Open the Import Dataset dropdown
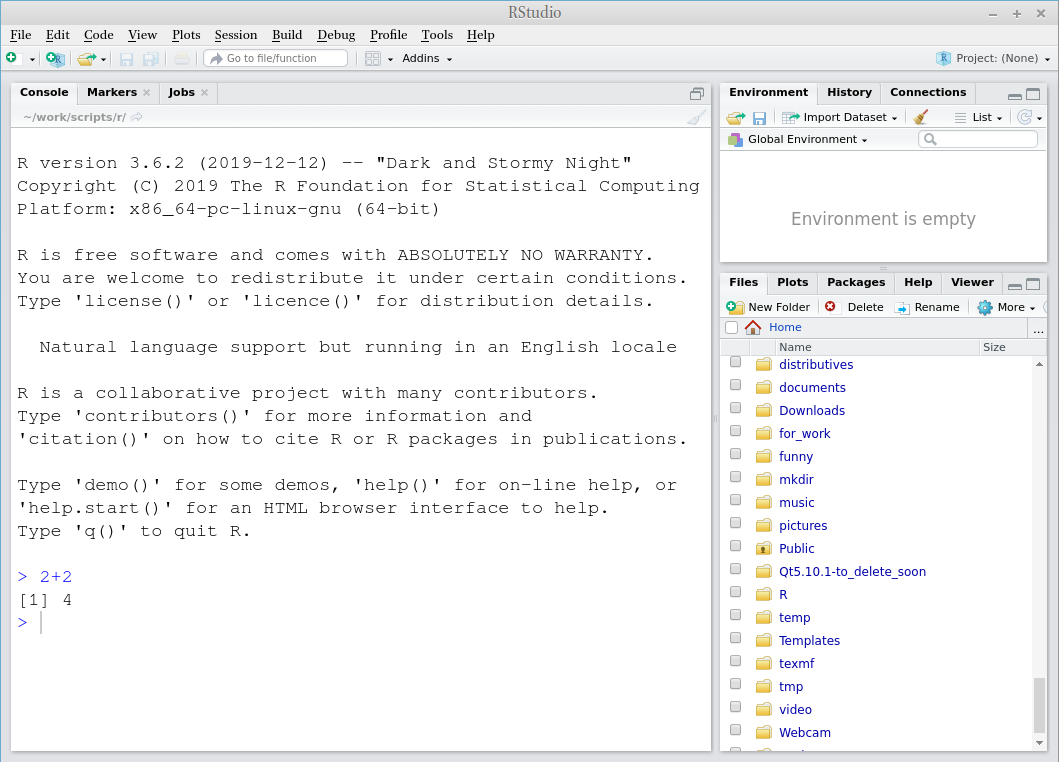 tap(840, 118)
